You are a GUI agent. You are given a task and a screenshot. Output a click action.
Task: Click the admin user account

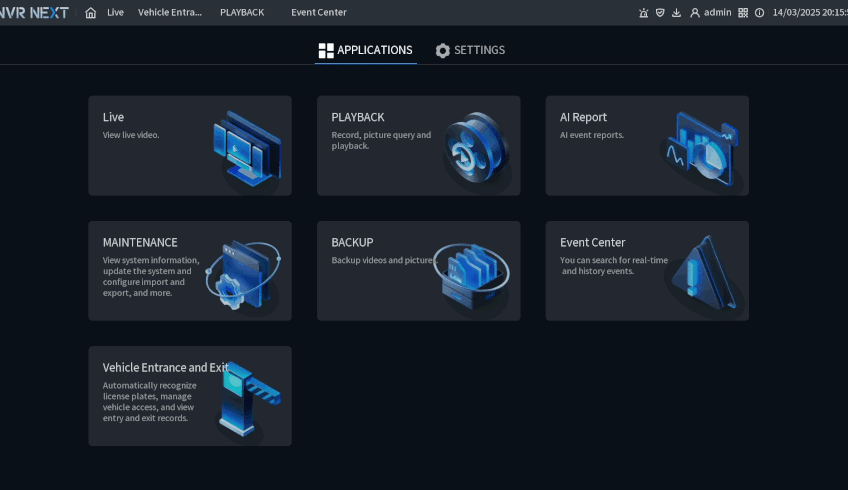pyautogui.click(x=711, y=13)
